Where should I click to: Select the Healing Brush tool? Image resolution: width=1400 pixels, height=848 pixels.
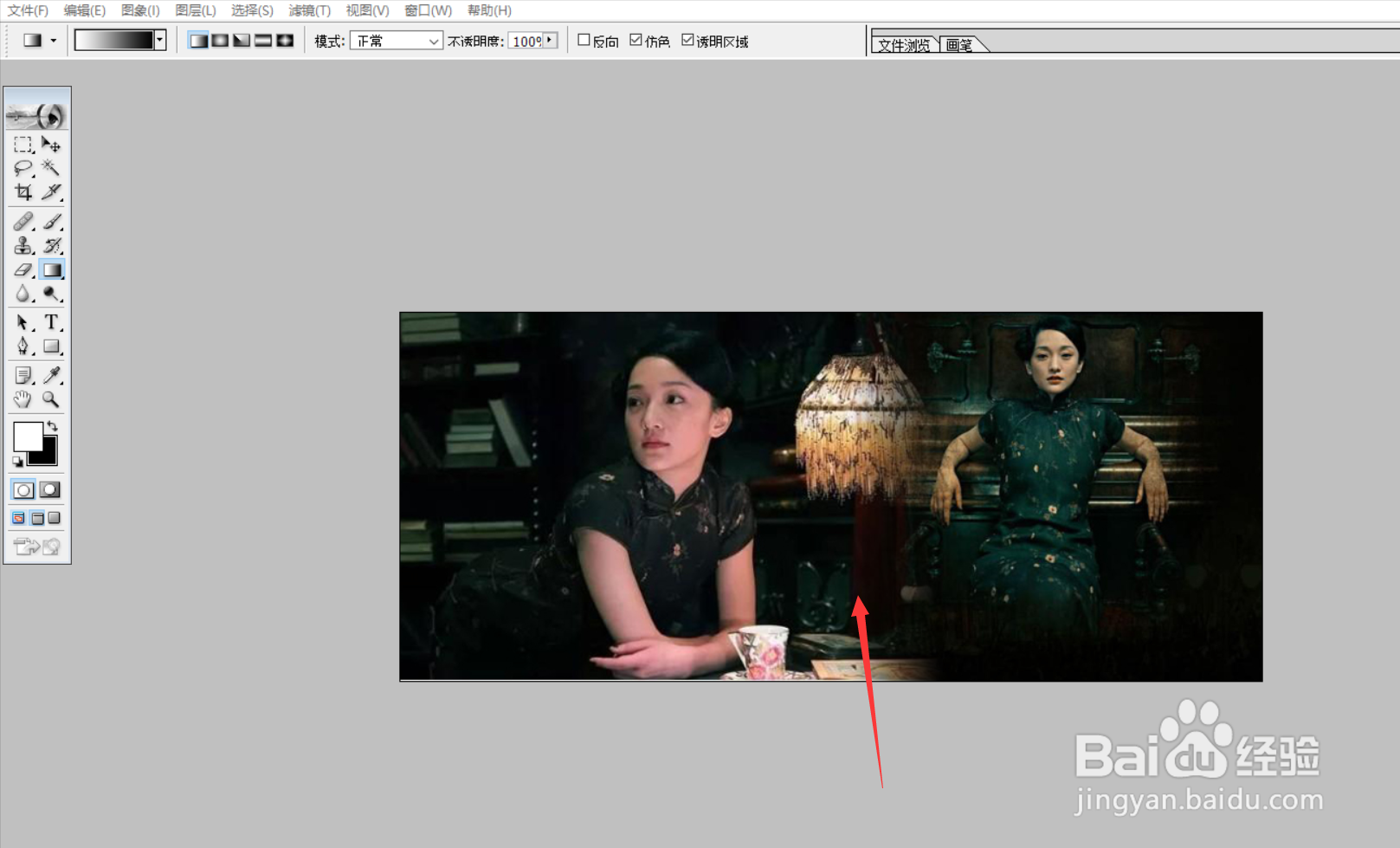pos(23,222)
